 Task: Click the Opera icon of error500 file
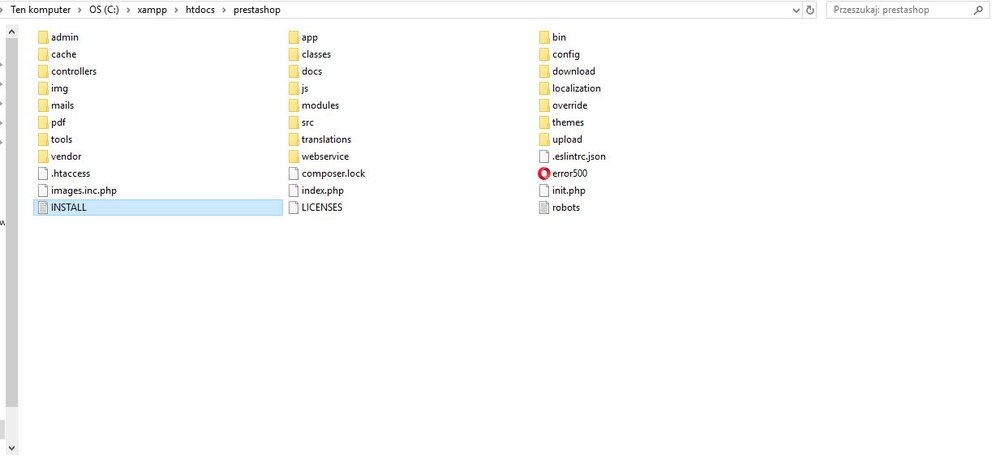point(544,174)
